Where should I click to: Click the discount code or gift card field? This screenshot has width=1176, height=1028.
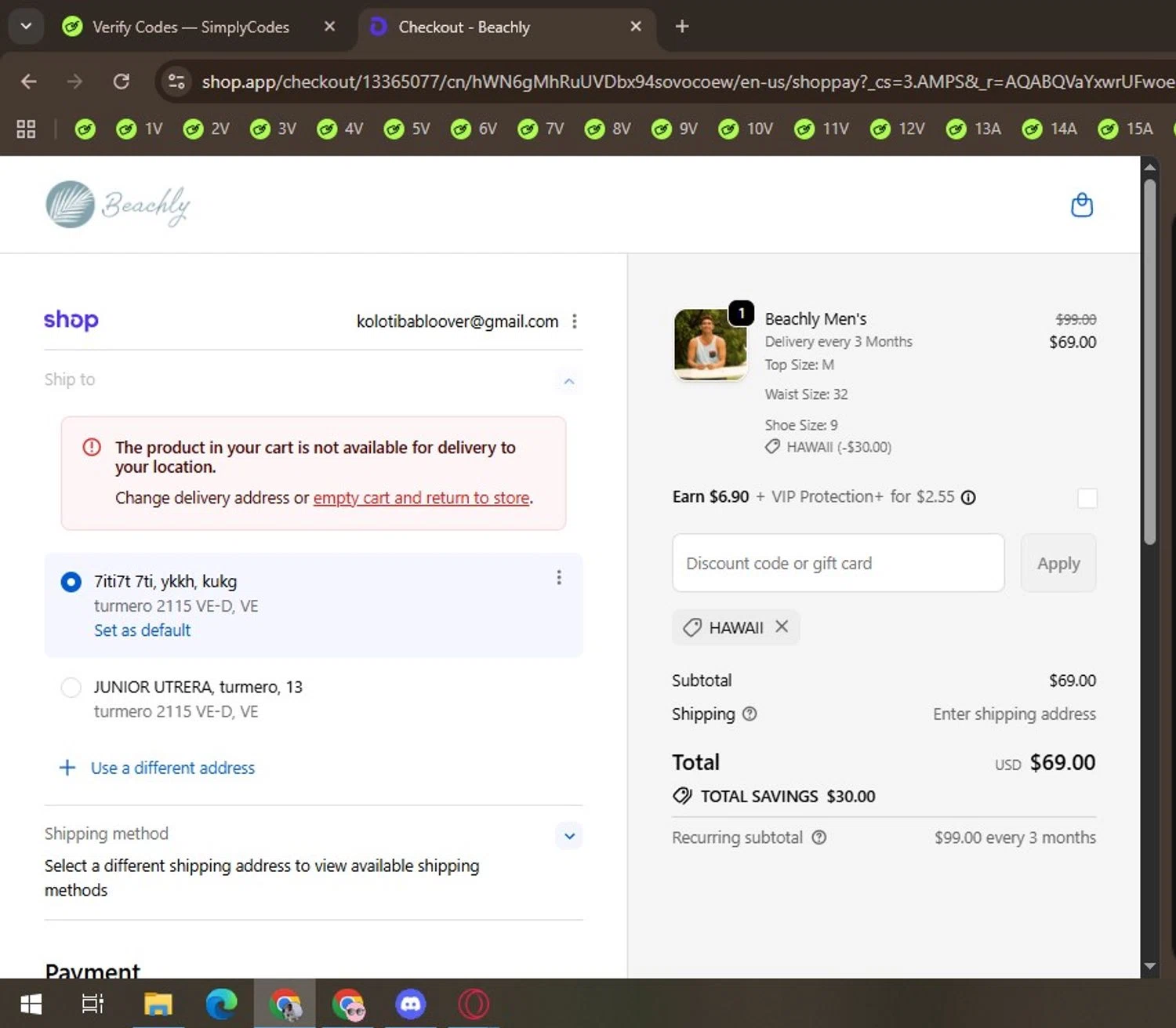[838, 563]
